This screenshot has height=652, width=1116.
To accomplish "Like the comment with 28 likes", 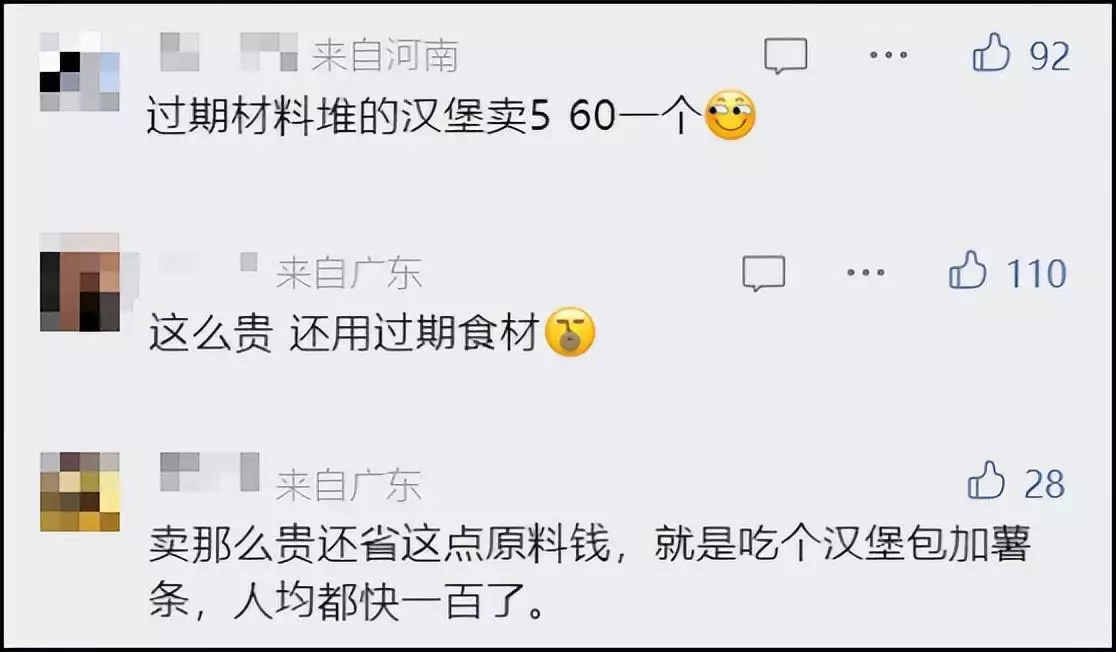I will pyautogui.click(x=986, y=480).
